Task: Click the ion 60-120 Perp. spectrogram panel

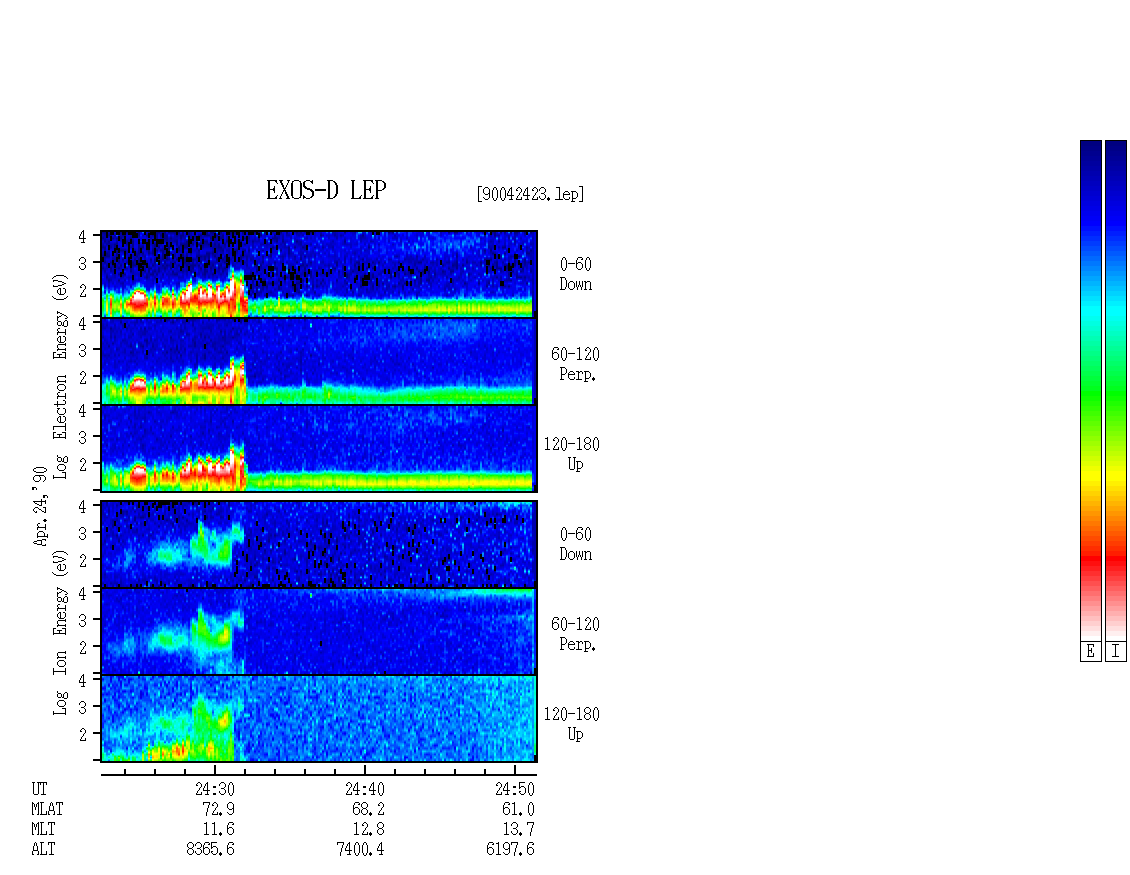Action: (319, 631)
